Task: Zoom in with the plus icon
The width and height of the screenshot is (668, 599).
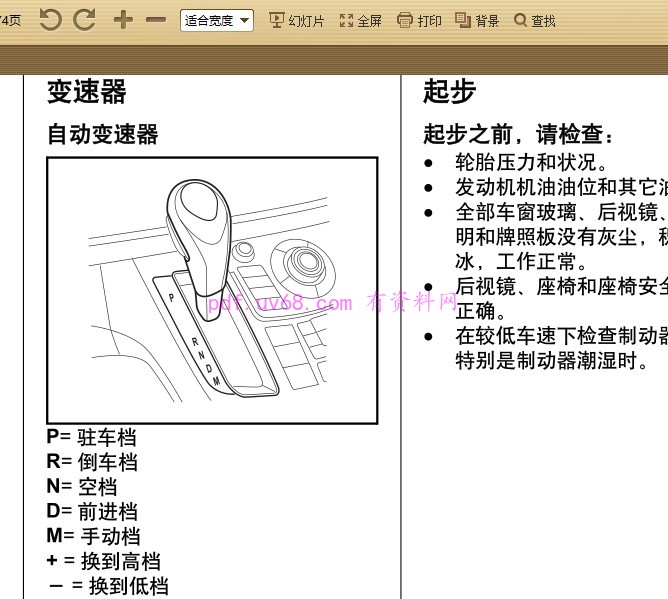Action: [x=122, y=20]
